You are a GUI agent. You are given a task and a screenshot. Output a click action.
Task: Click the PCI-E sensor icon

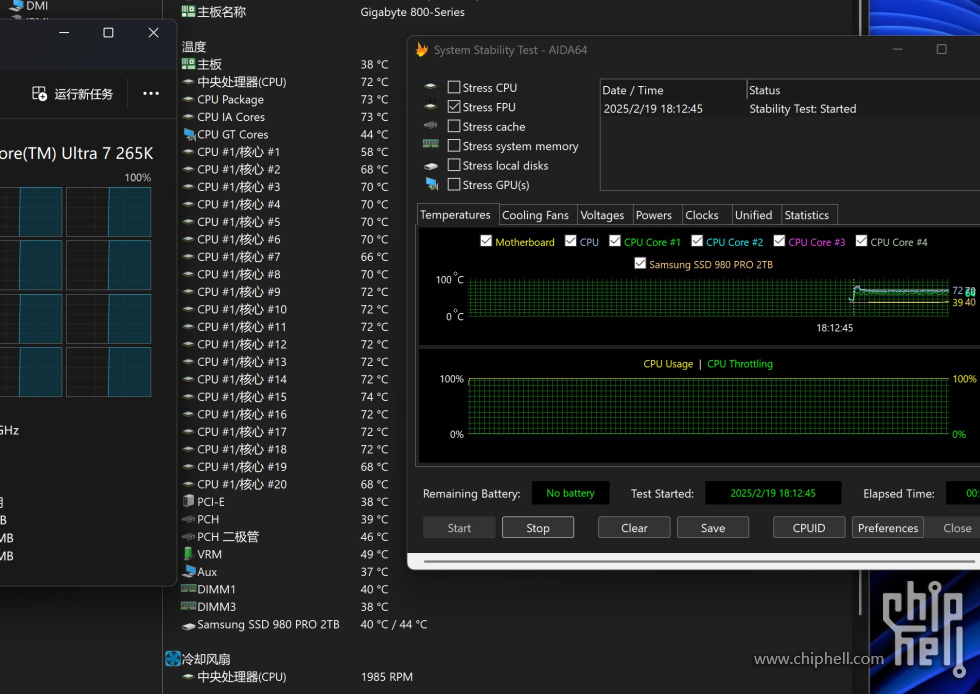pyautogui.click(x=188, y=501)
